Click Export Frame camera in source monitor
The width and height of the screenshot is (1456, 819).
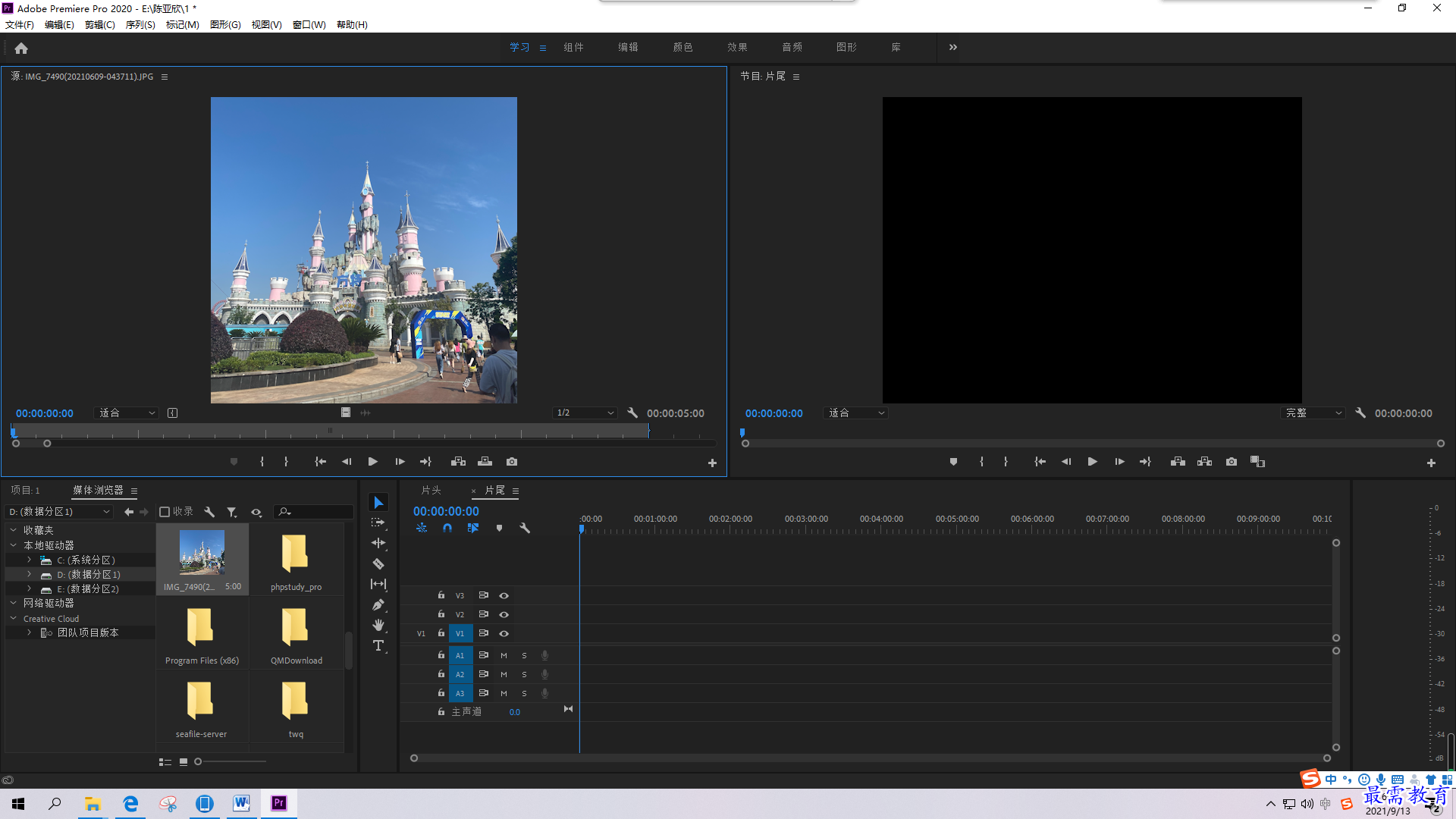tap(512, 461)
